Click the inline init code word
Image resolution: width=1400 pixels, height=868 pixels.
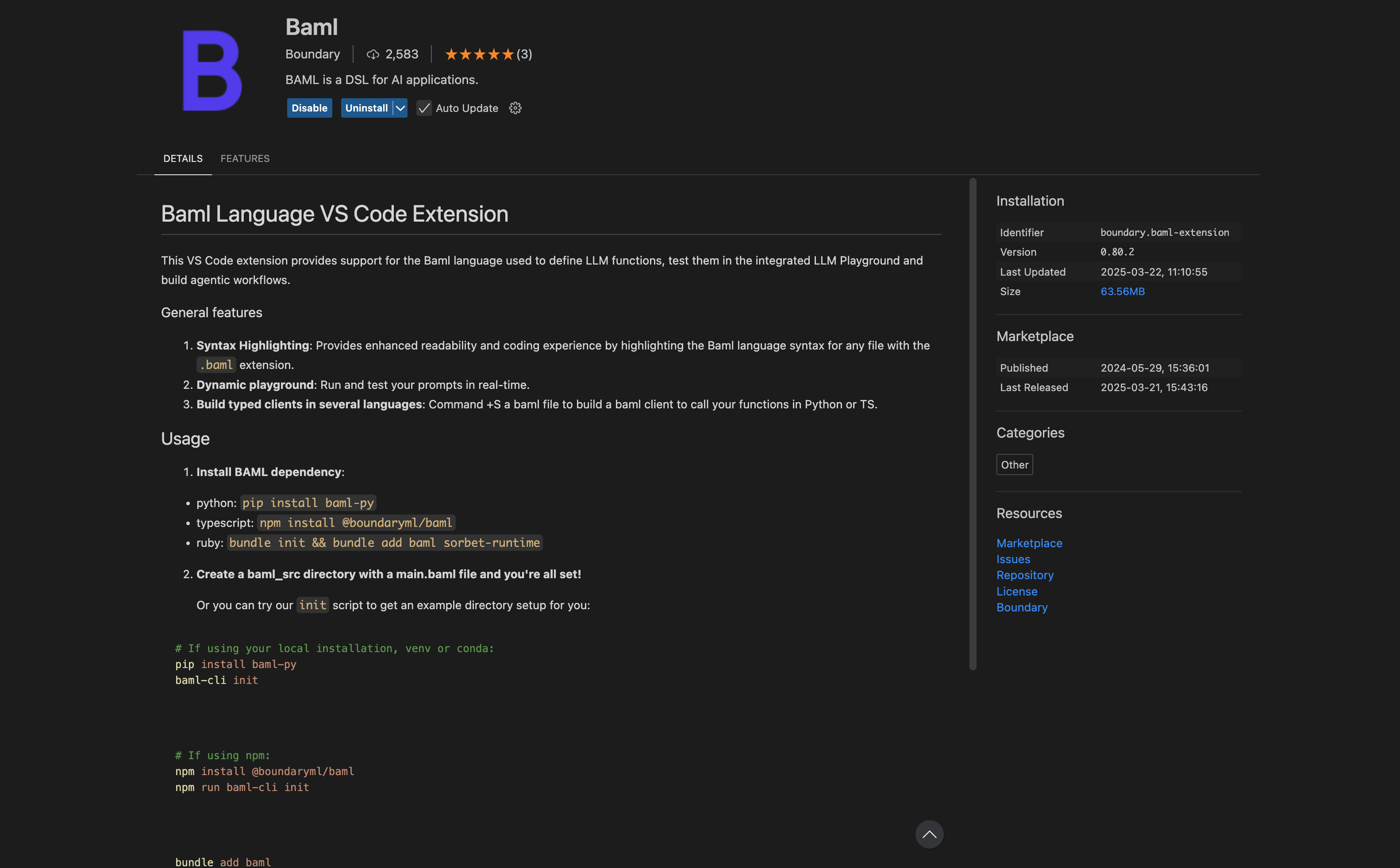(312, 605)
